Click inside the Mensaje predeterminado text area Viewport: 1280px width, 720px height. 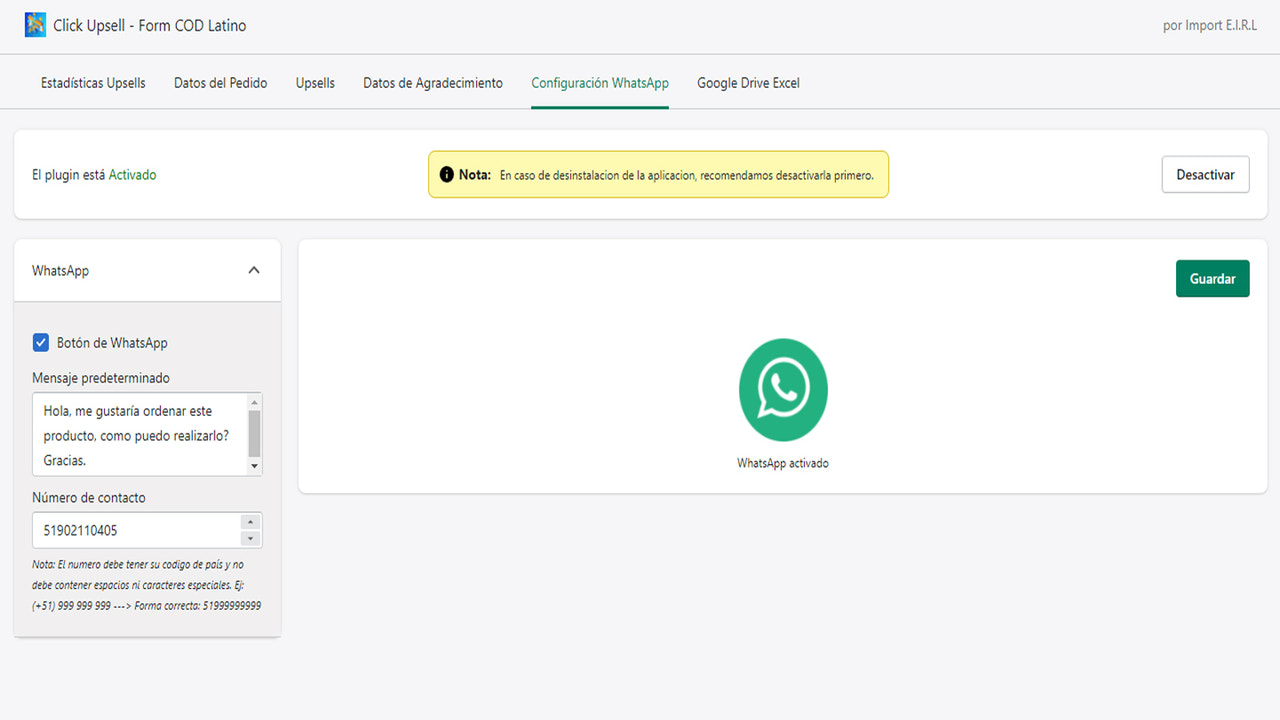[x=135, y=433]
